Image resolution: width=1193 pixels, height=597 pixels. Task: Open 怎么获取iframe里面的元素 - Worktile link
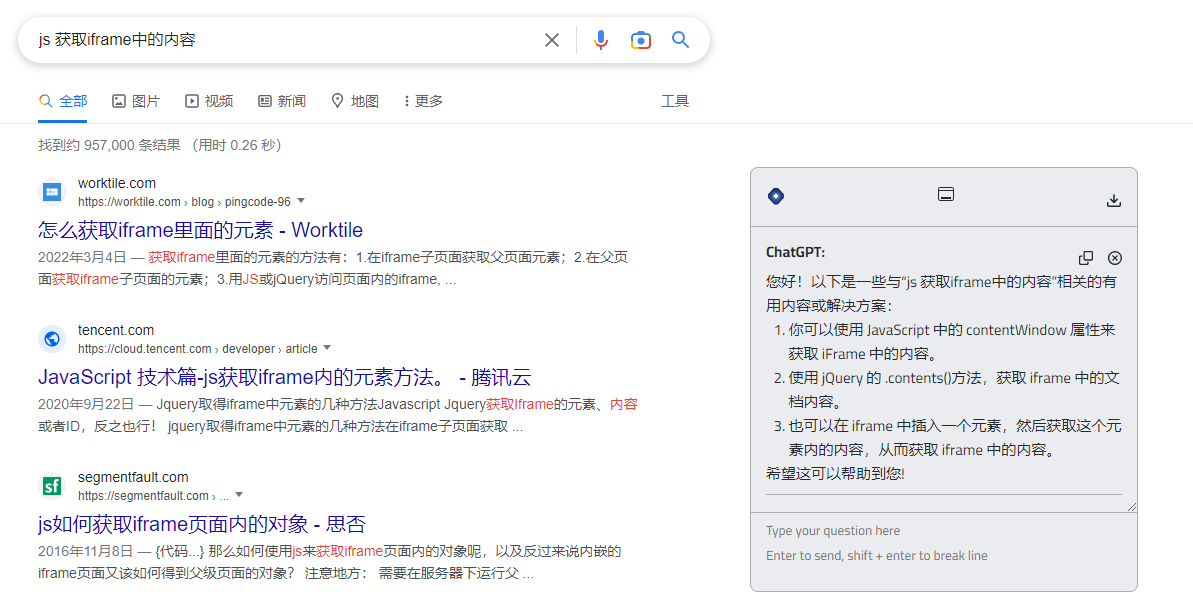[x=200, y=230]
